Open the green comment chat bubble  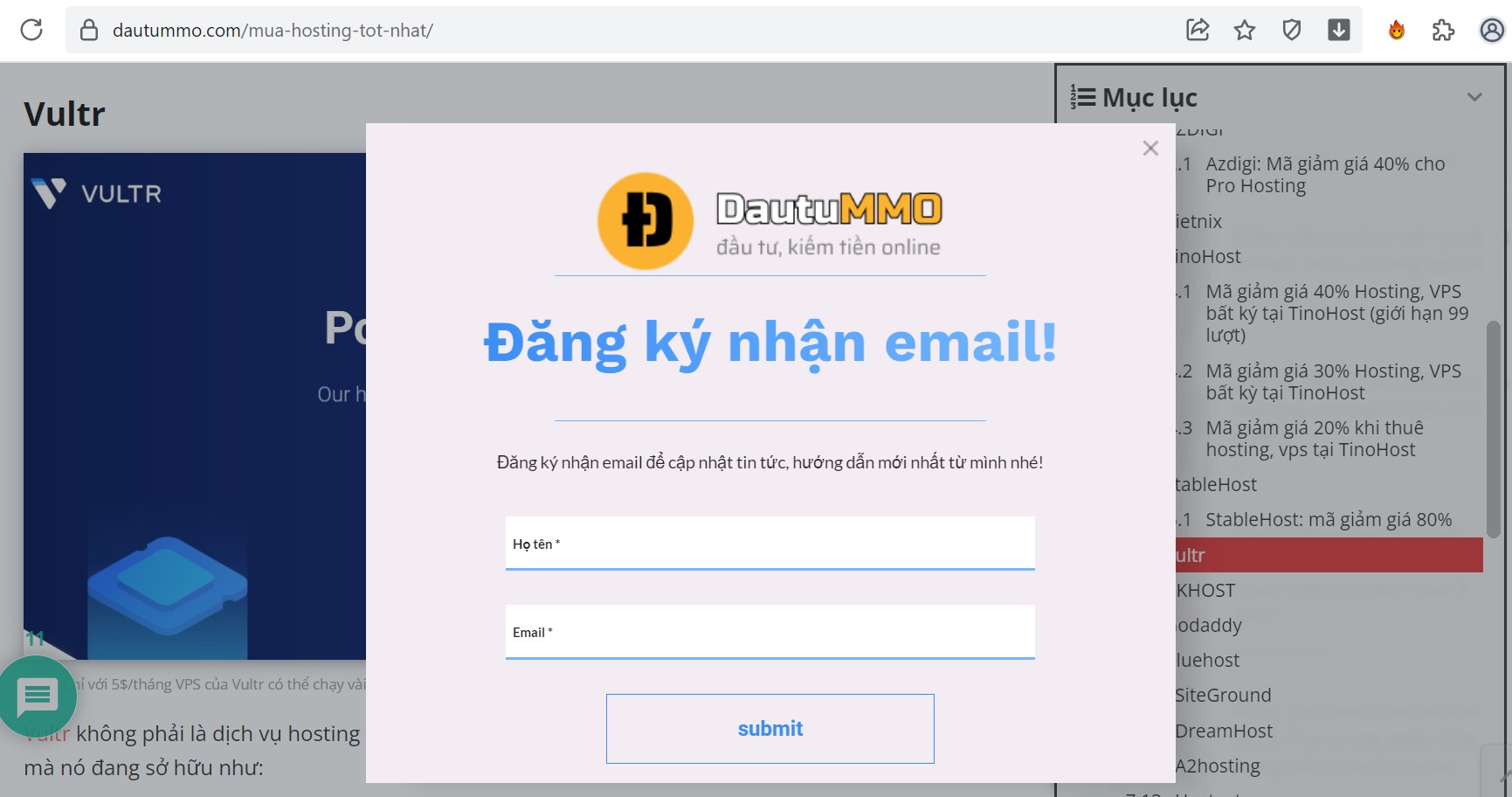click(x=37, y=697)
